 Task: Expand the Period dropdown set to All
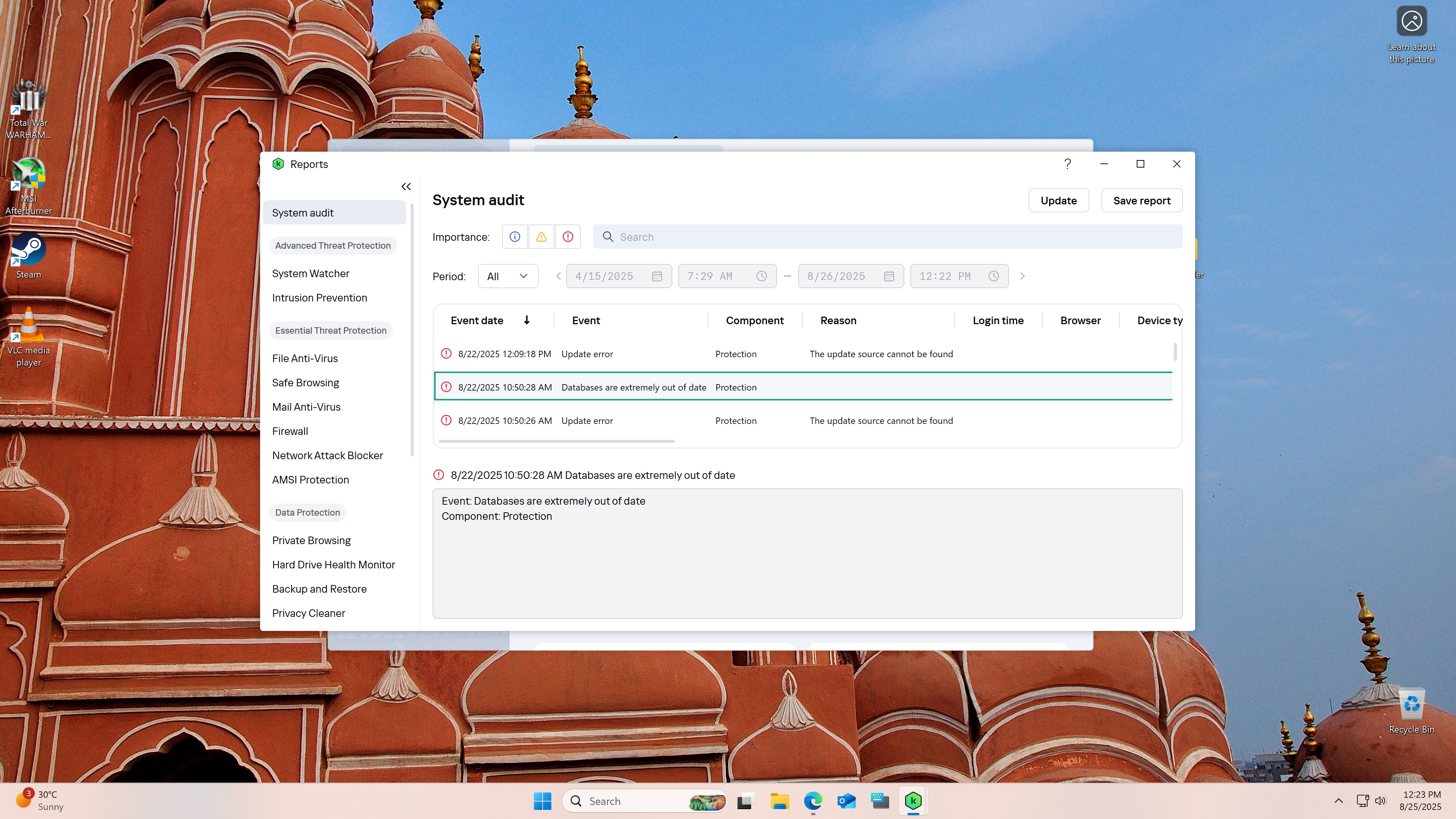click(508, 276)
